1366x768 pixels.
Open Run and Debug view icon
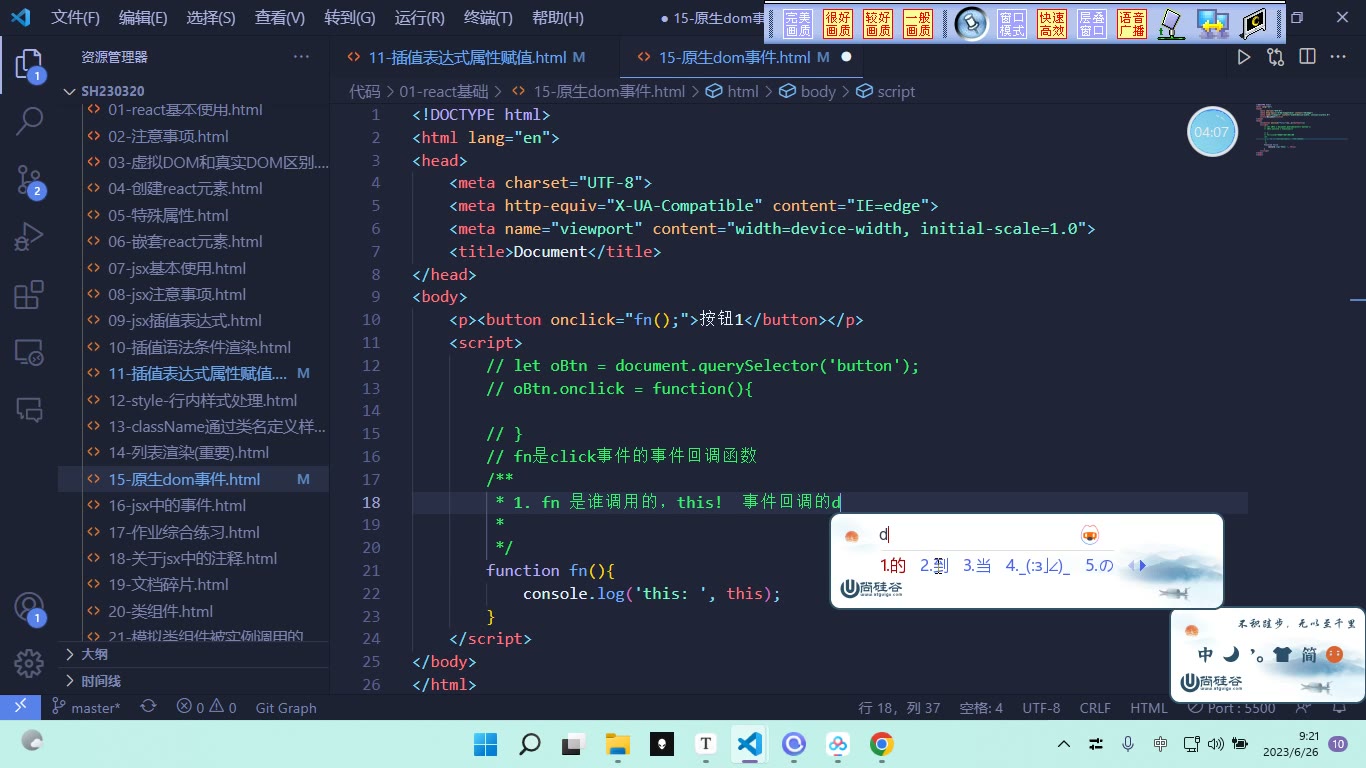click(x=29, y=237)
